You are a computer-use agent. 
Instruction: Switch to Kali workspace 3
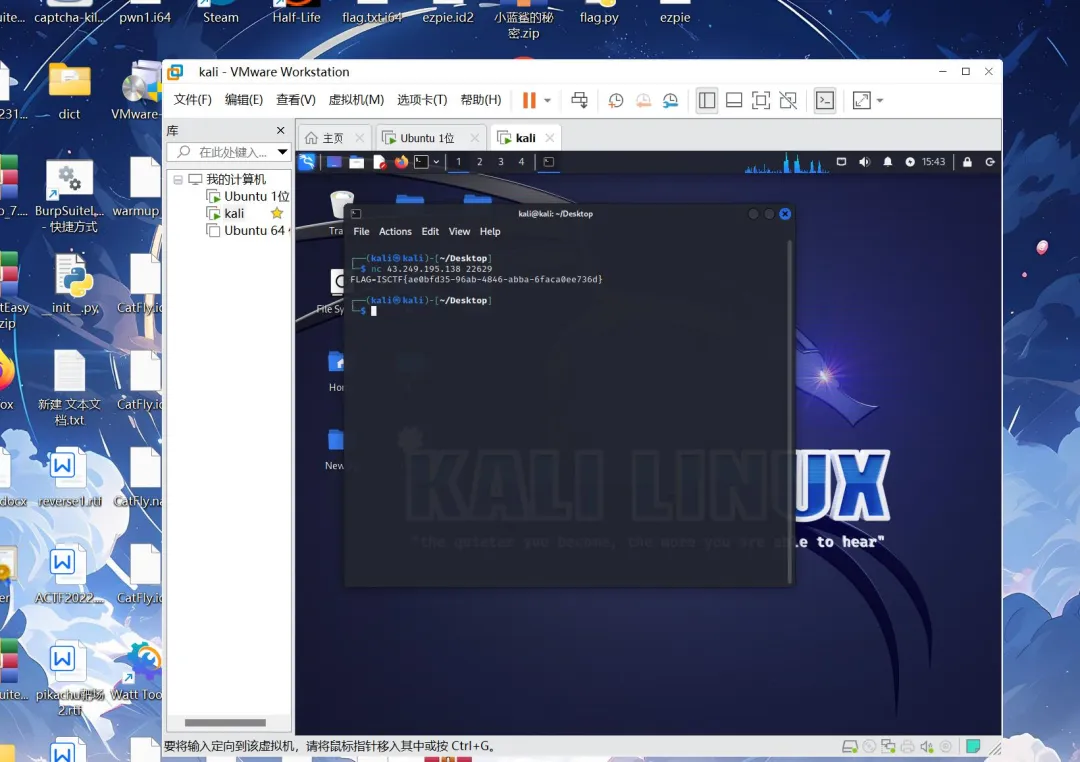click(x=501, y=162)
